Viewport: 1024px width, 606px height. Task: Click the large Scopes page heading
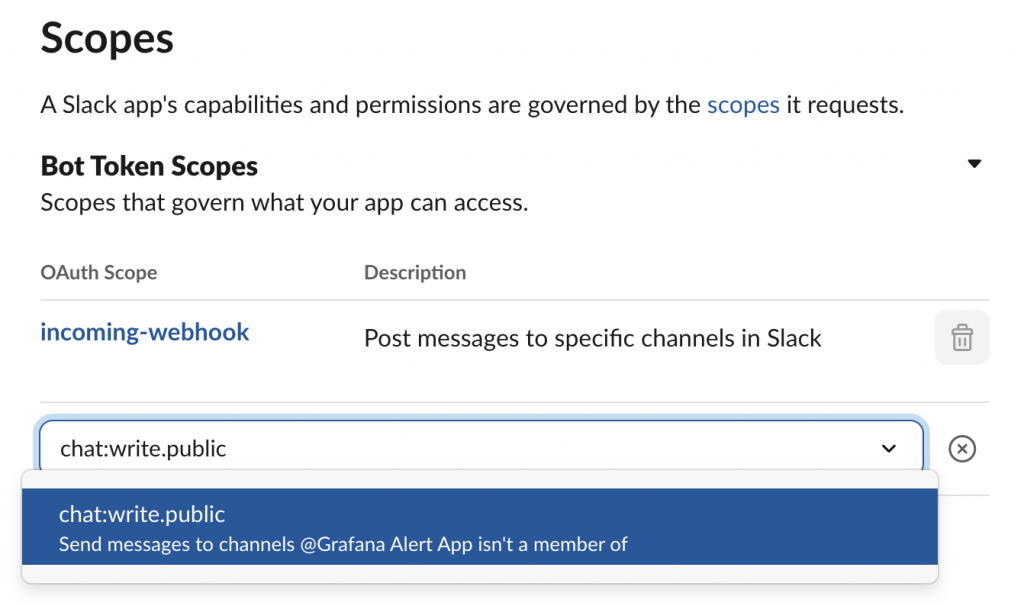(x=107, y=40)
